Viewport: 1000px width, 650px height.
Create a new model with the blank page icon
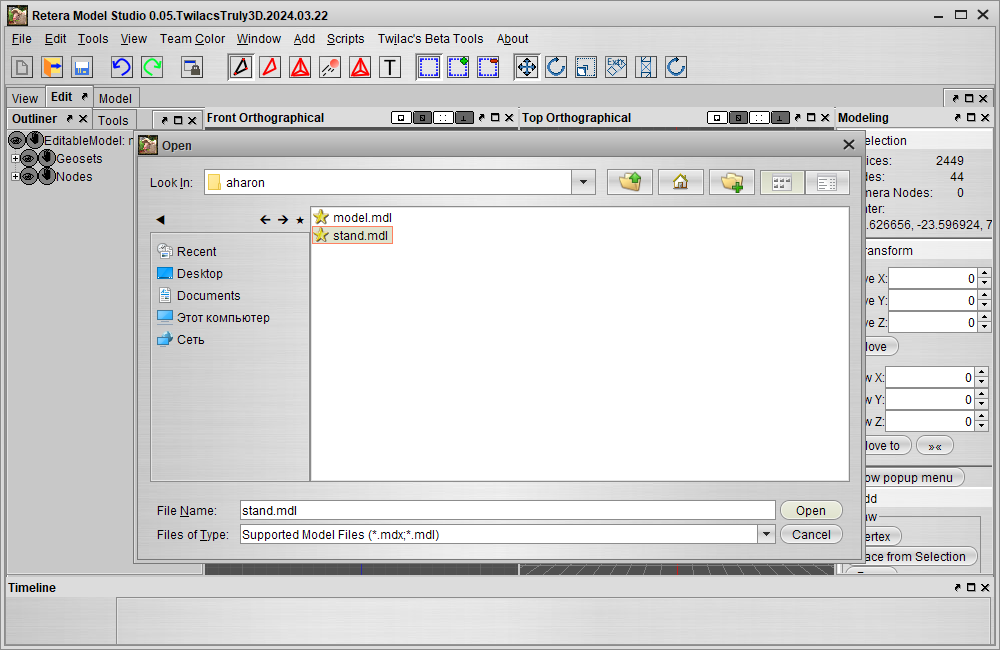22,67
